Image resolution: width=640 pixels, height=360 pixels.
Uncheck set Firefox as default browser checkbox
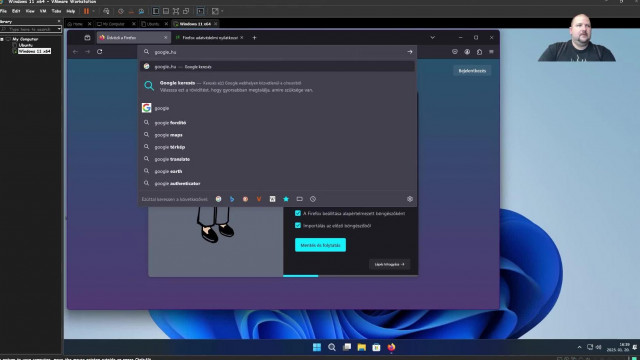coord(298,213)
